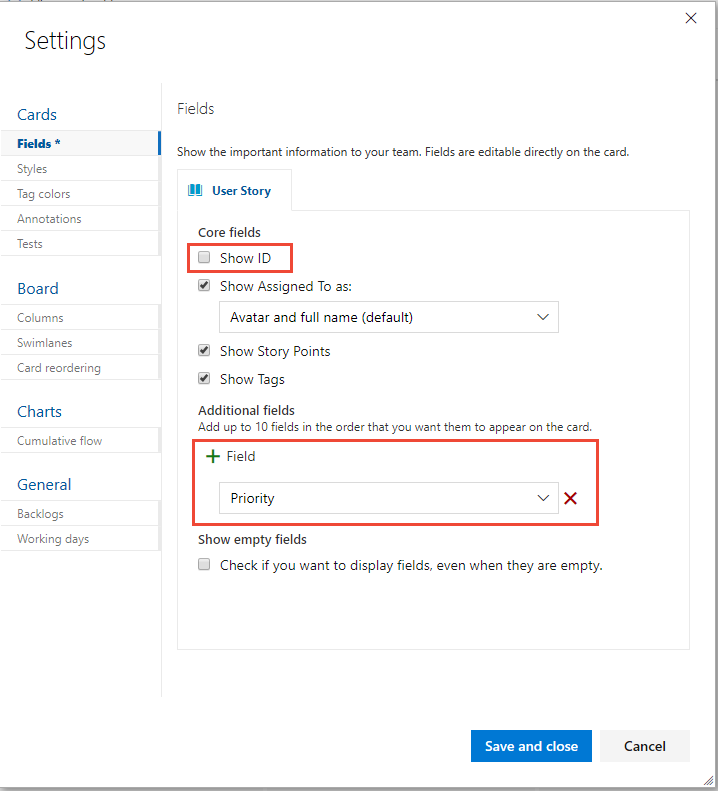Open Avatar and full name dropdown
Viewport: 718px width, 791px height.
click(389, 317)
